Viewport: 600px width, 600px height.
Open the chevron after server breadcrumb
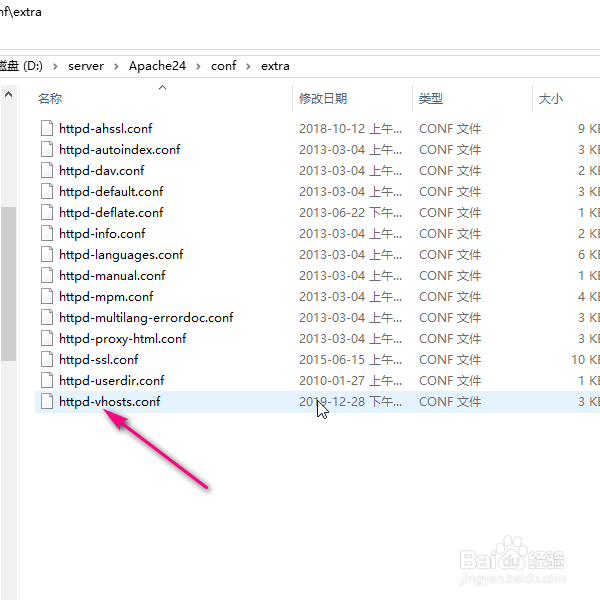[116, 67]
